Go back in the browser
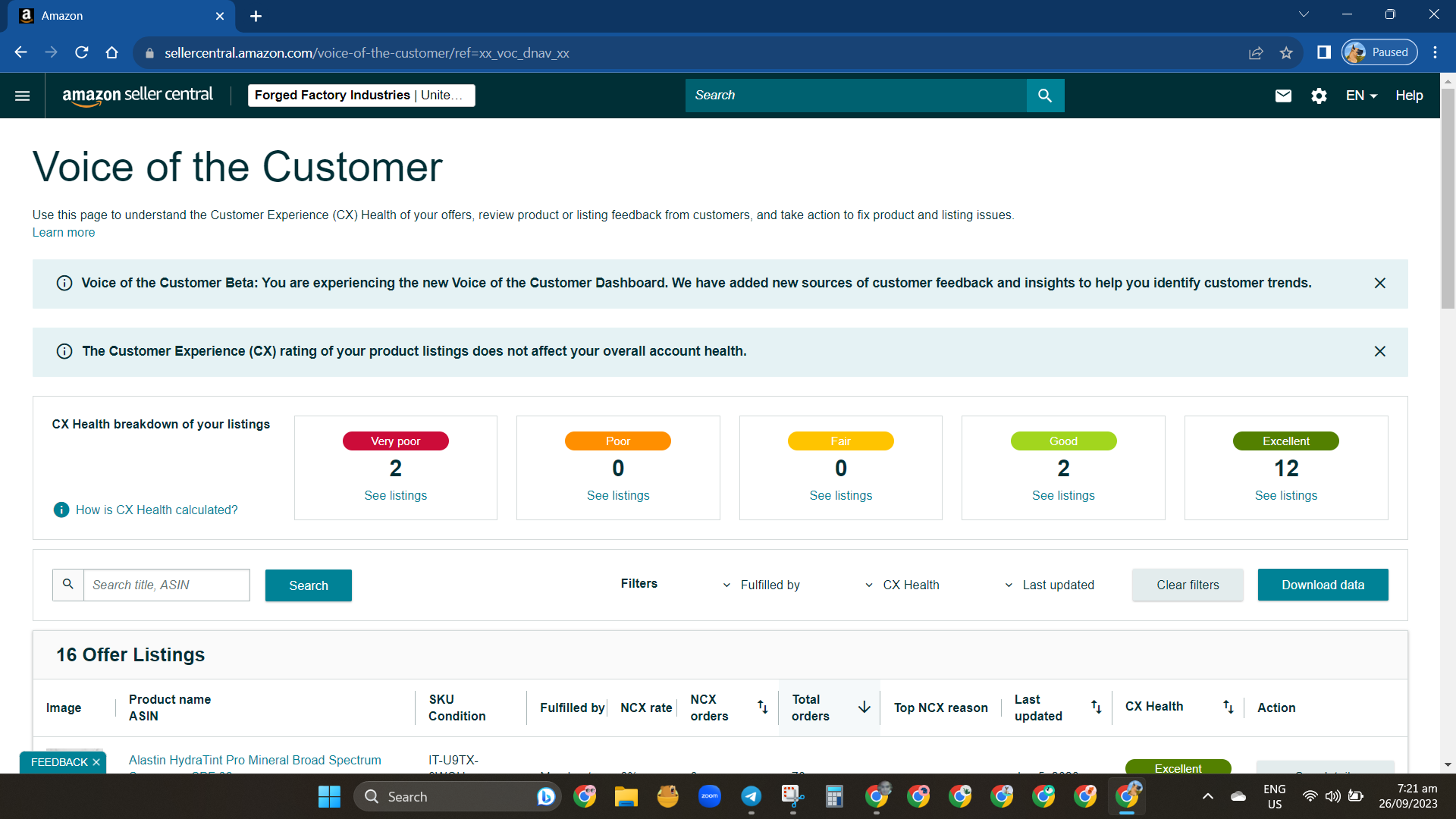 20,52
